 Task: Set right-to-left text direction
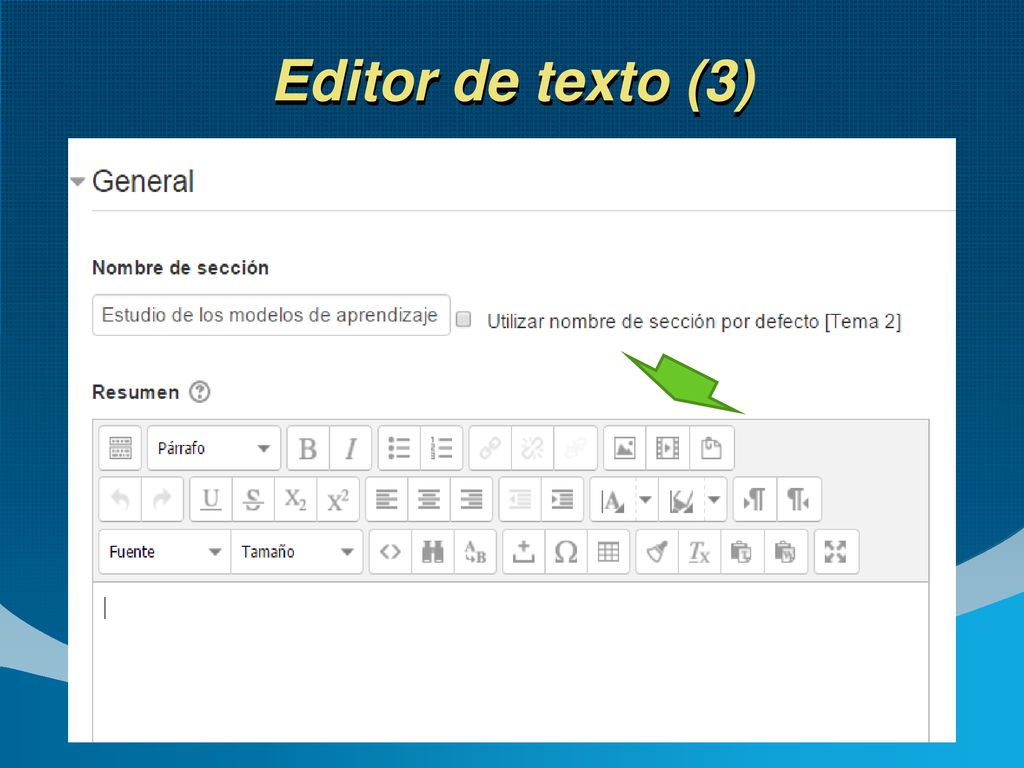tap(799, 500)
